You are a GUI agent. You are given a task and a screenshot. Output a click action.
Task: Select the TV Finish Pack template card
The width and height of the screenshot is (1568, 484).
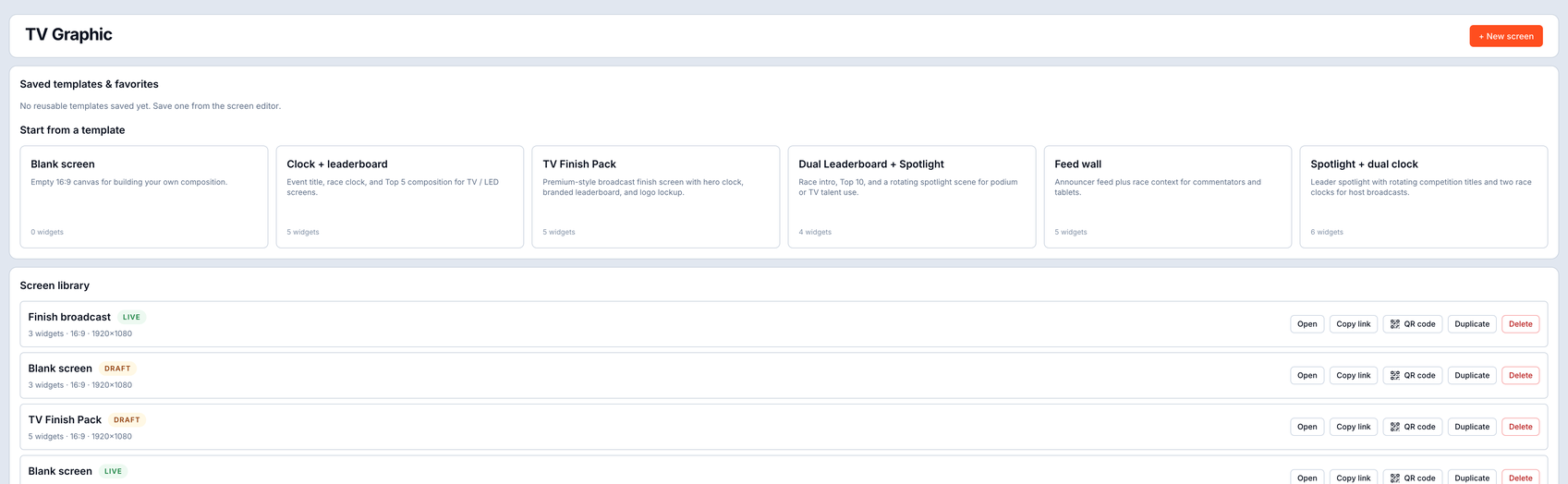point(656,197)
